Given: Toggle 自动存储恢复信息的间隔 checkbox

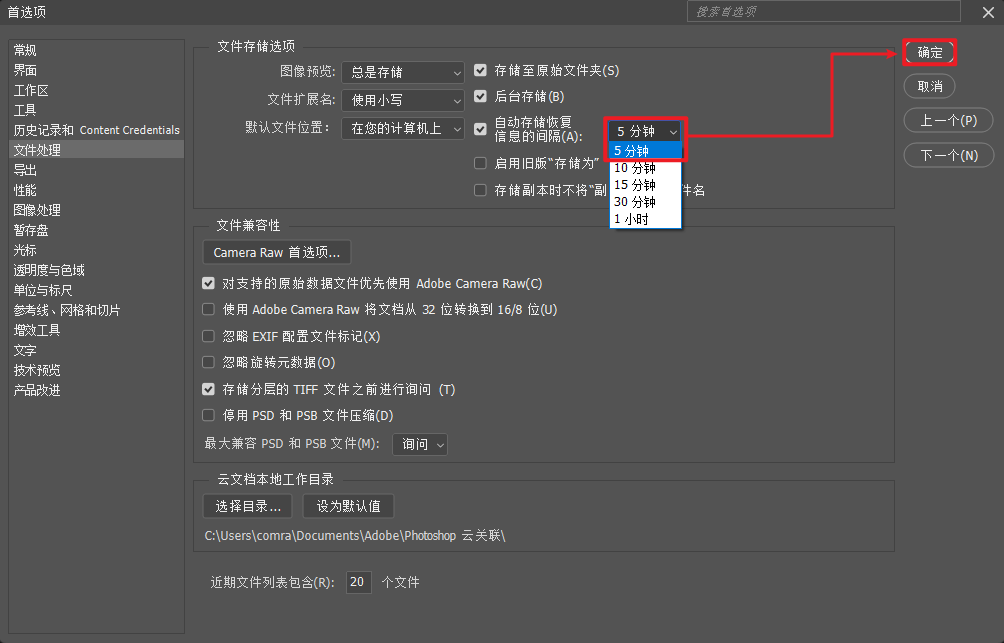Looking at the screenshot, I should 480,129.
